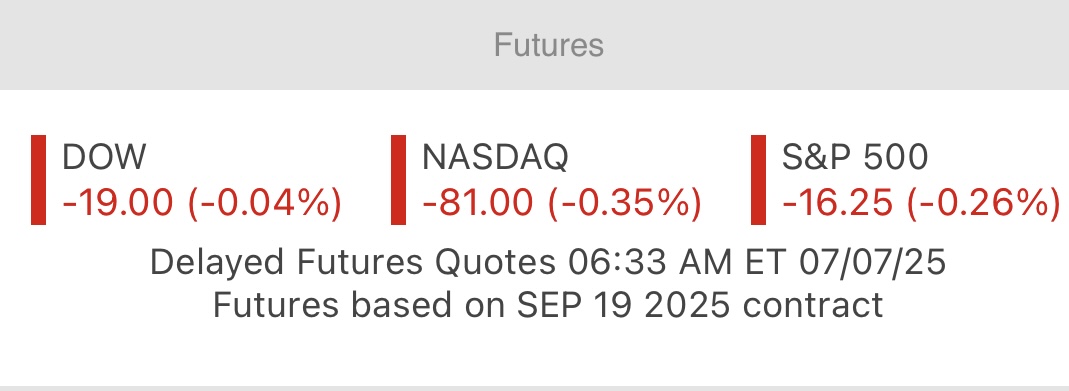The width and height of the screenshot is (1069, 391).
Task: Select the S&P 500 change value -16.25 (-0.26%)
Action: coord(921,203)
